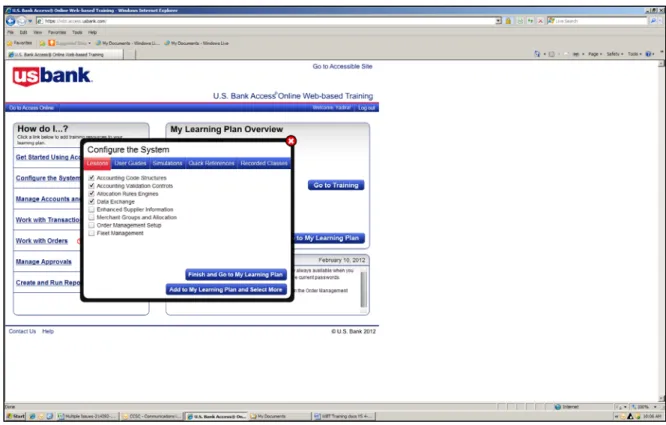Open the WBT Training doc taskbar button
The height and width of the screenshot is (425, 666).
pyautogui.click(x=343, y=416)
